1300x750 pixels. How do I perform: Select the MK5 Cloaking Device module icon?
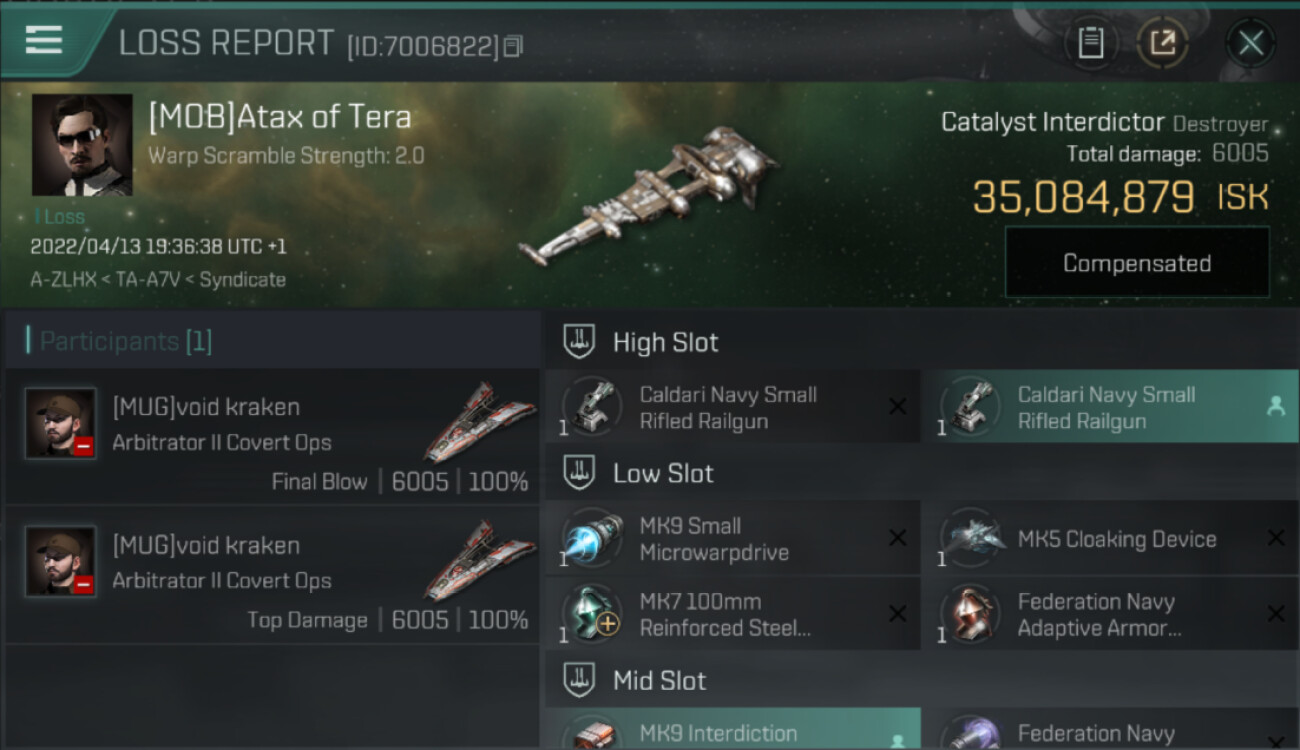tap(970, 538)
